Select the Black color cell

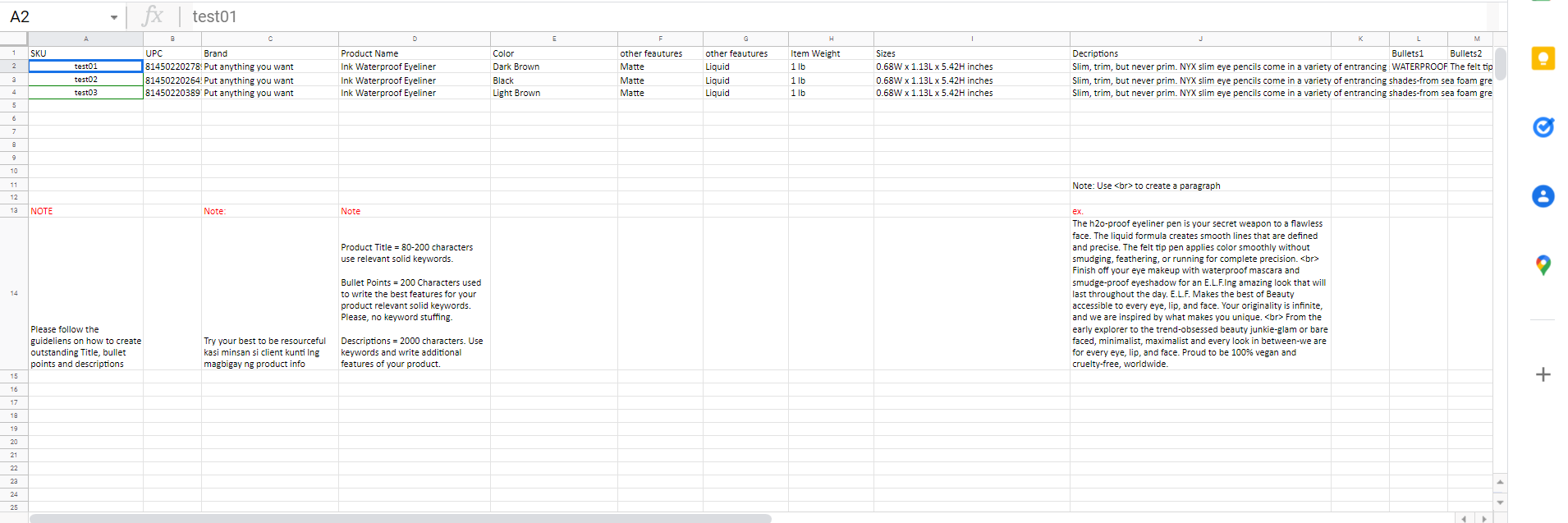coord(554,80)
